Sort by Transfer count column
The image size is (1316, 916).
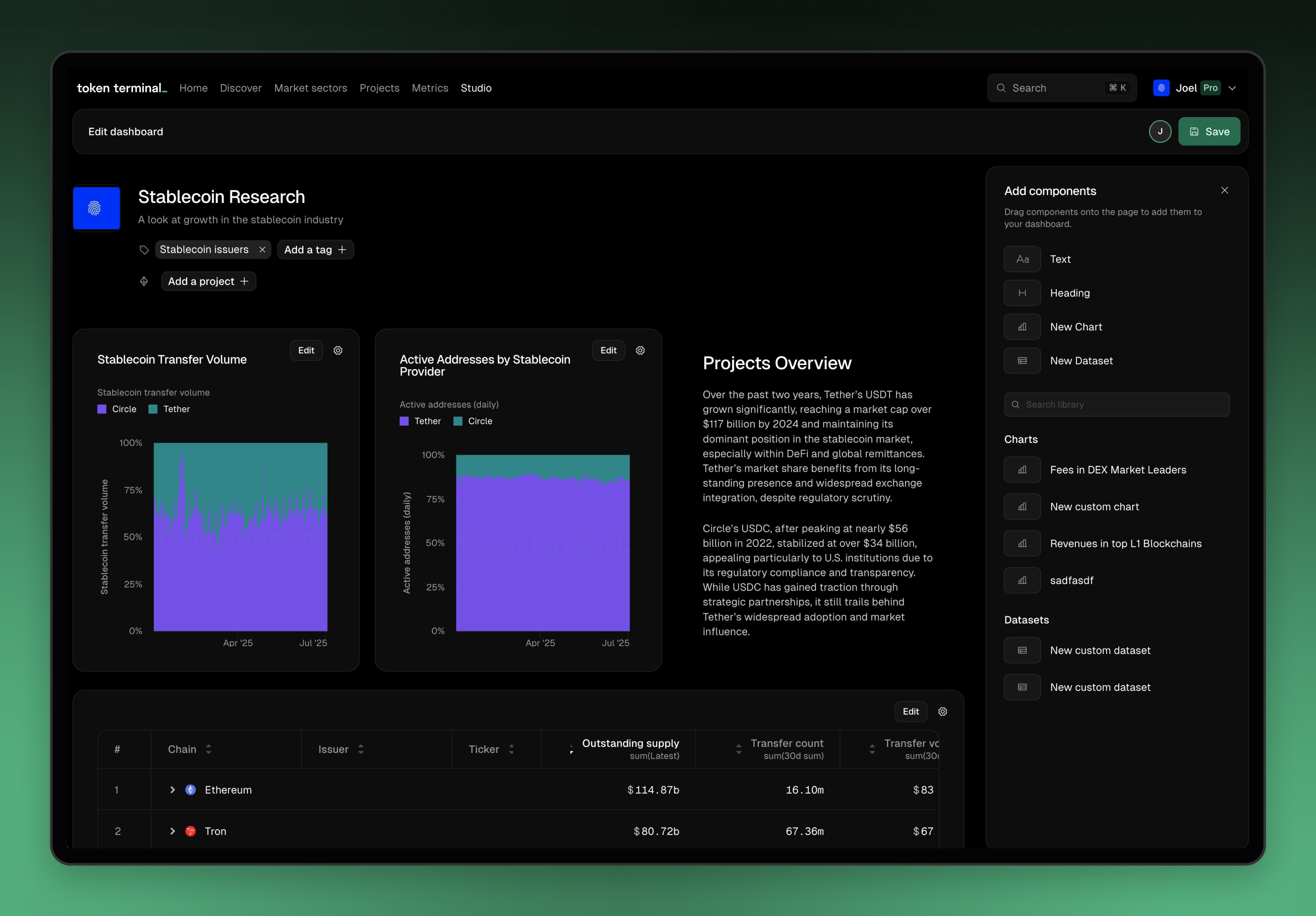click(x=738, y=749)
